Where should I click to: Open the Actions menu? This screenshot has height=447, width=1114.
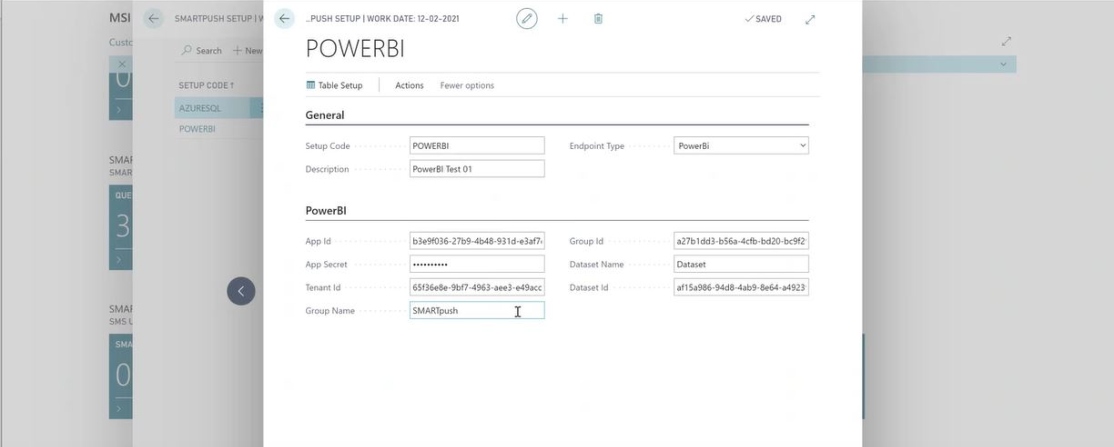409,85
